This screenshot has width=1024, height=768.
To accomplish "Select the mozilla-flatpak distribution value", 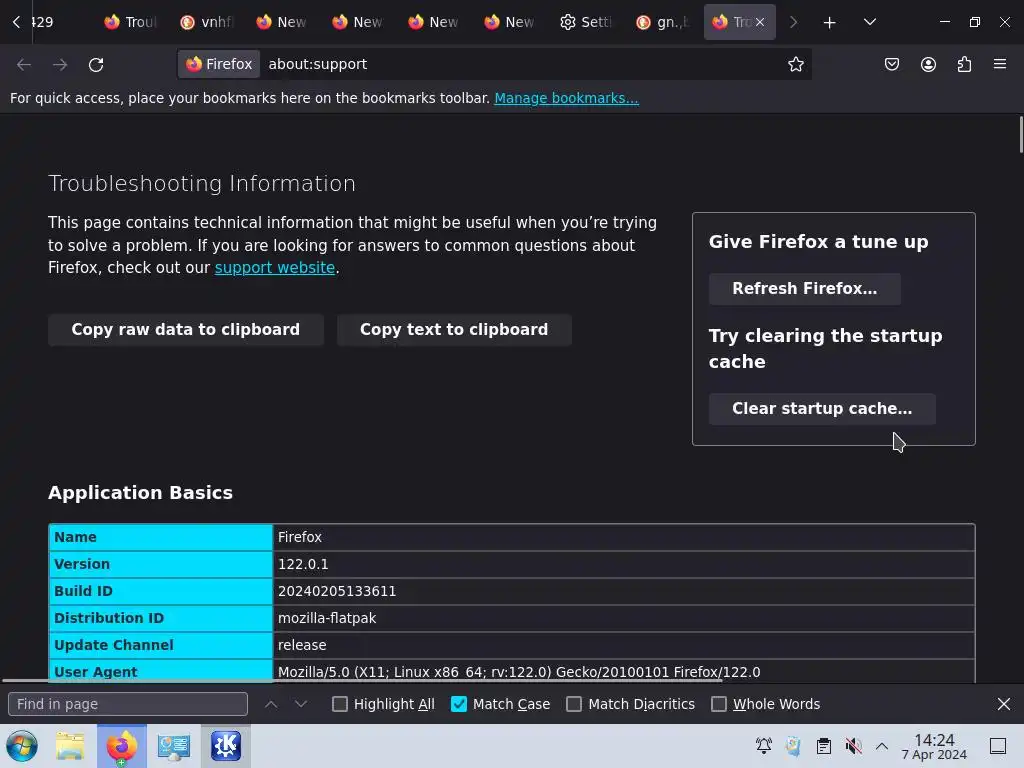I will point(327,618).
